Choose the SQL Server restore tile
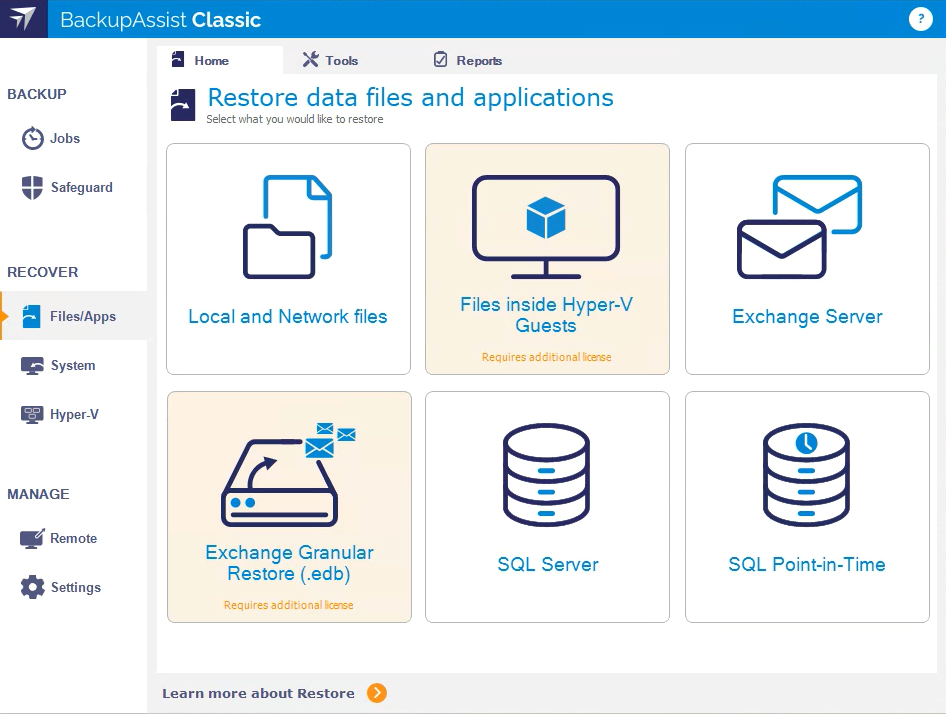 (547, 507)
